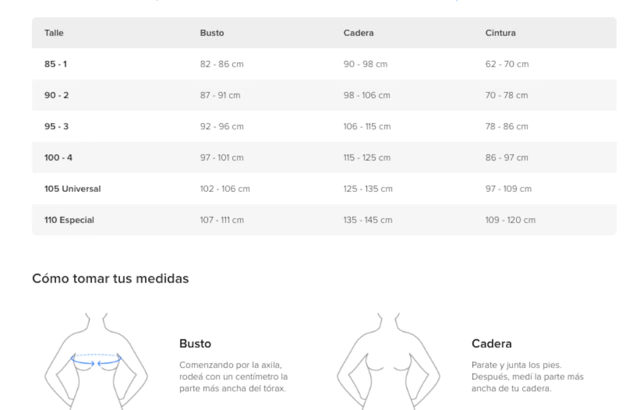Click the 82 - 86 cm bust value
Screen dimensions: 640x410
(x=222, y=64)
